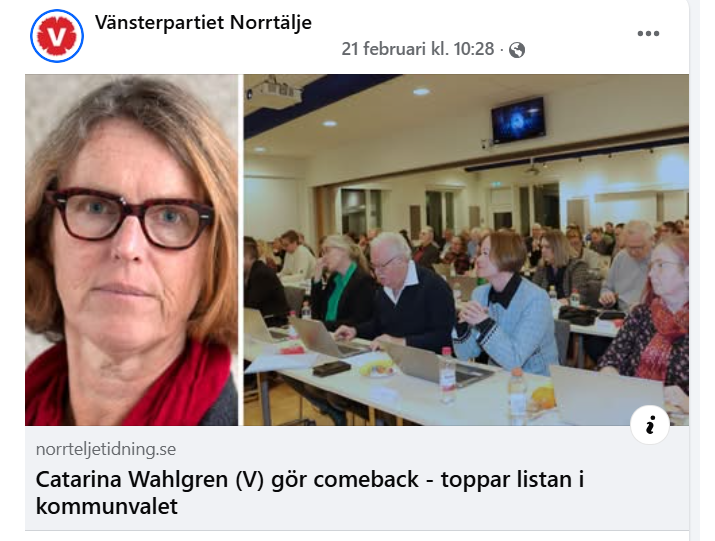The height and width of the screenshot is (541, 715).
Task: Click the globe public audience icon
Action: click(x=517, y=50)
